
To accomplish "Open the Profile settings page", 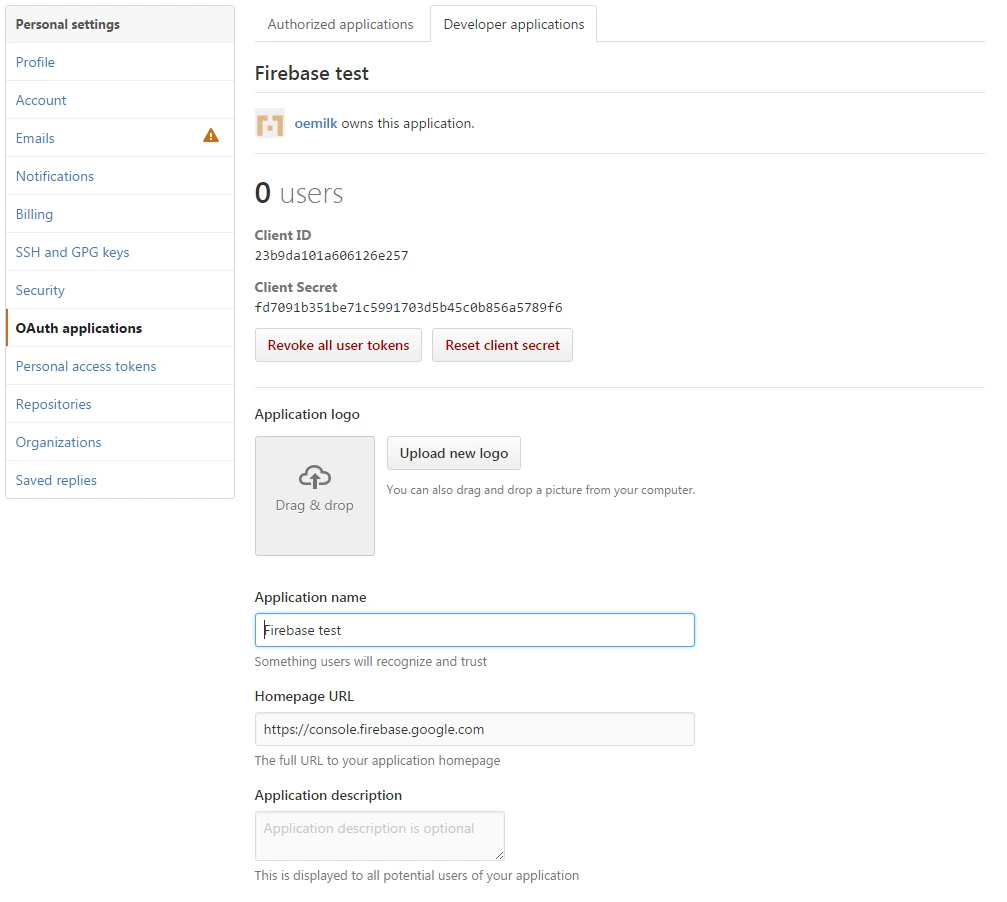I will pos(119,62).
